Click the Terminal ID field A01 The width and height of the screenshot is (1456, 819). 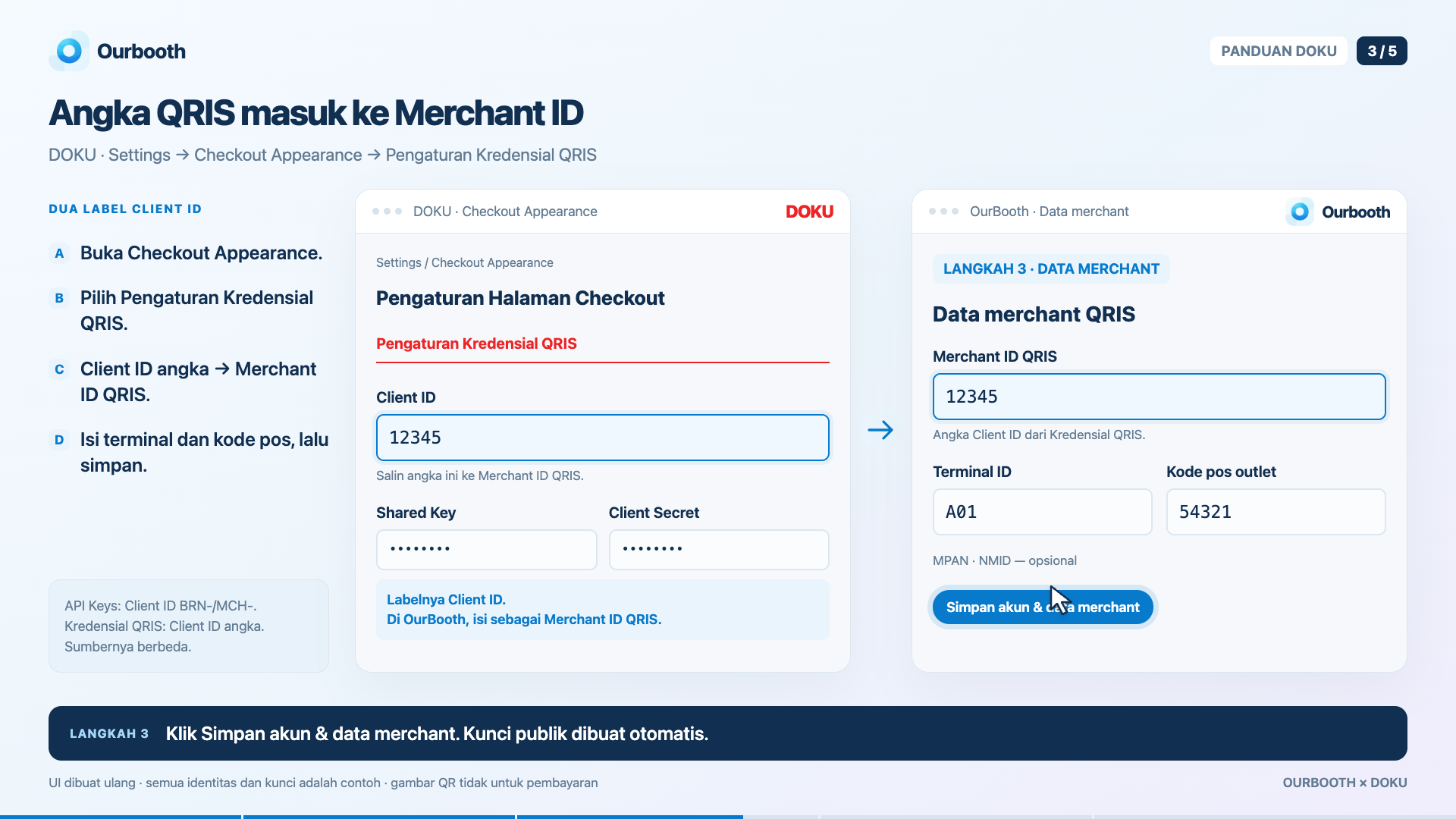pos(1042,512)
